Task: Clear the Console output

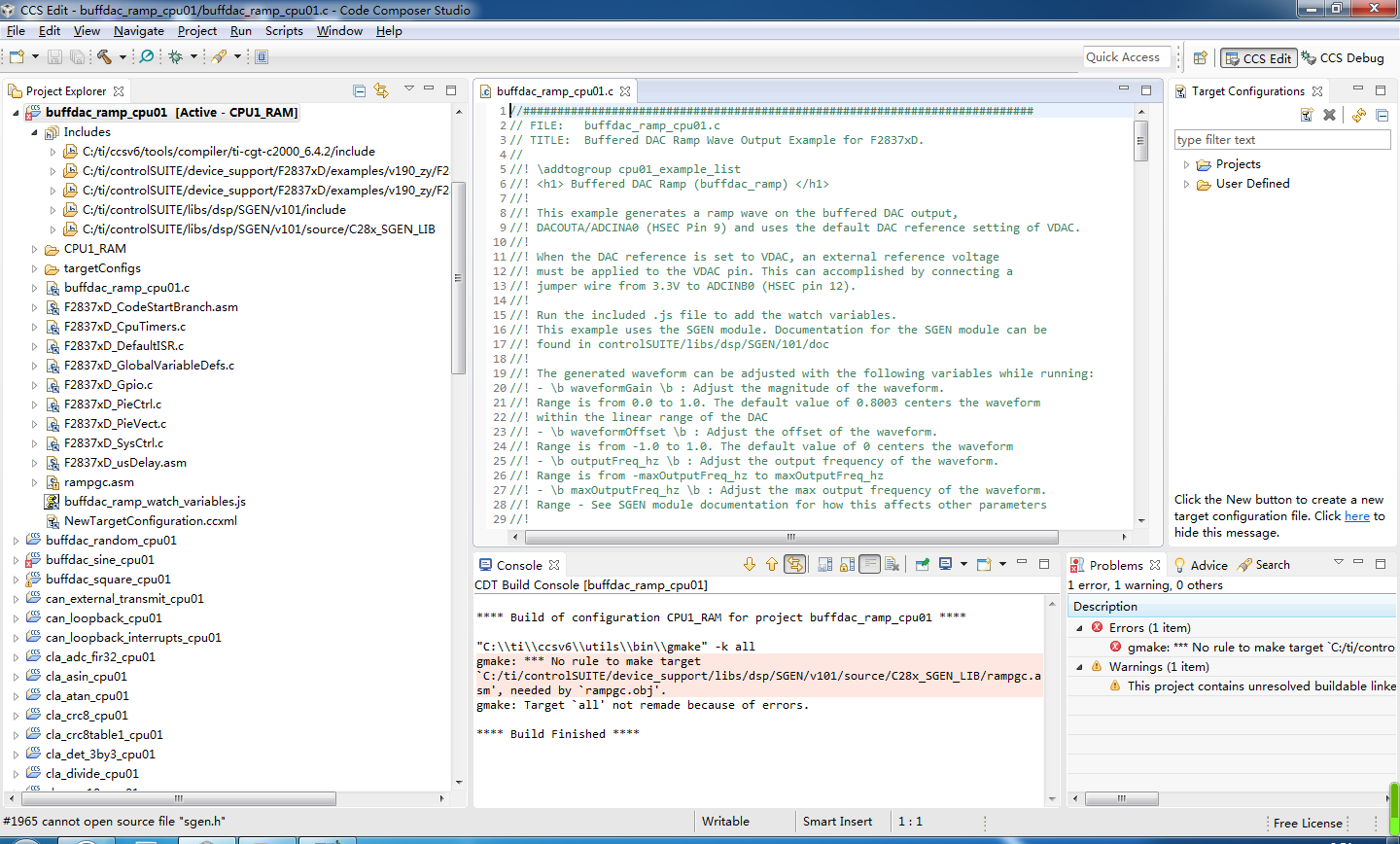Action: (892, 565)
